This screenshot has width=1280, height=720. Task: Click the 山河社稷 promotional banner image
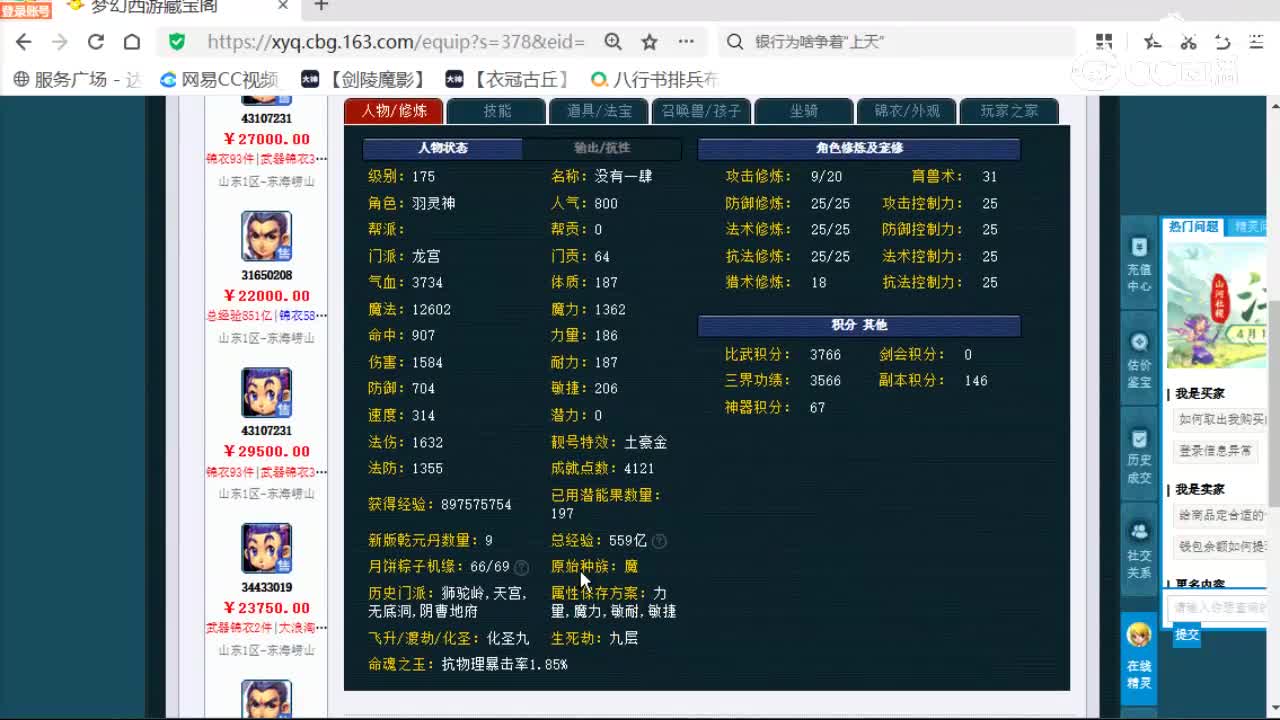1218,306
